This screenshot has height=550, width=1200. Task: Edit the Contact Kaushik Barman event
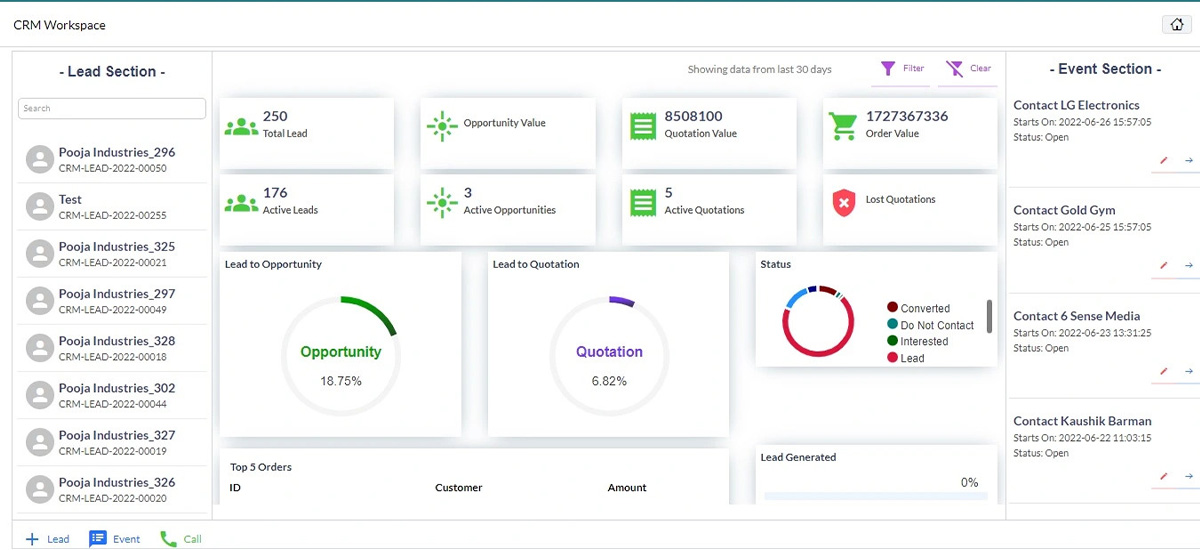[x=1163, y=476]
